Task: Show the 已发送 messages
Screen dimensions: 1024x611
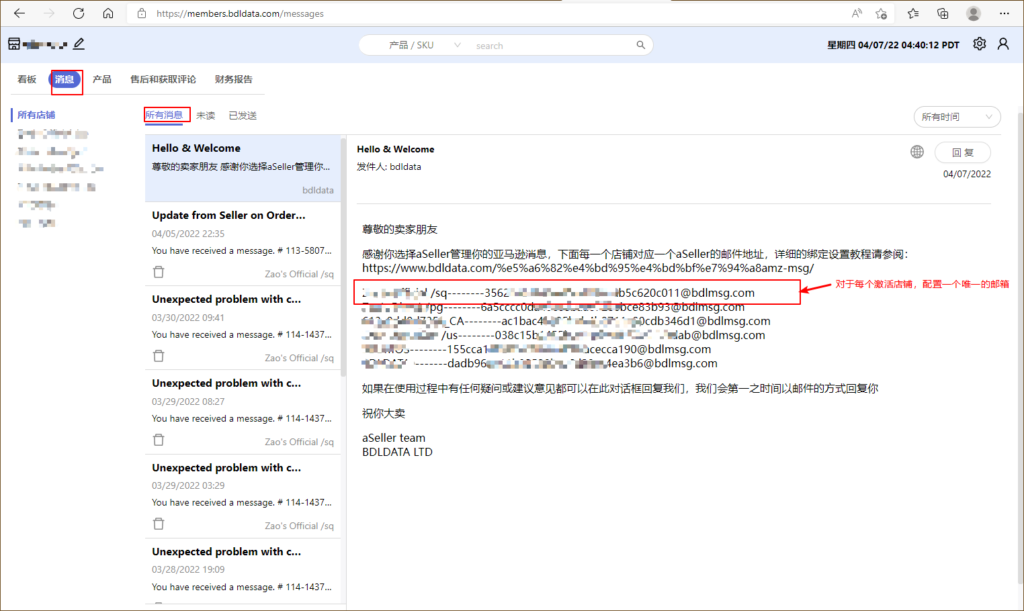Action: click(x=242, y=116)
